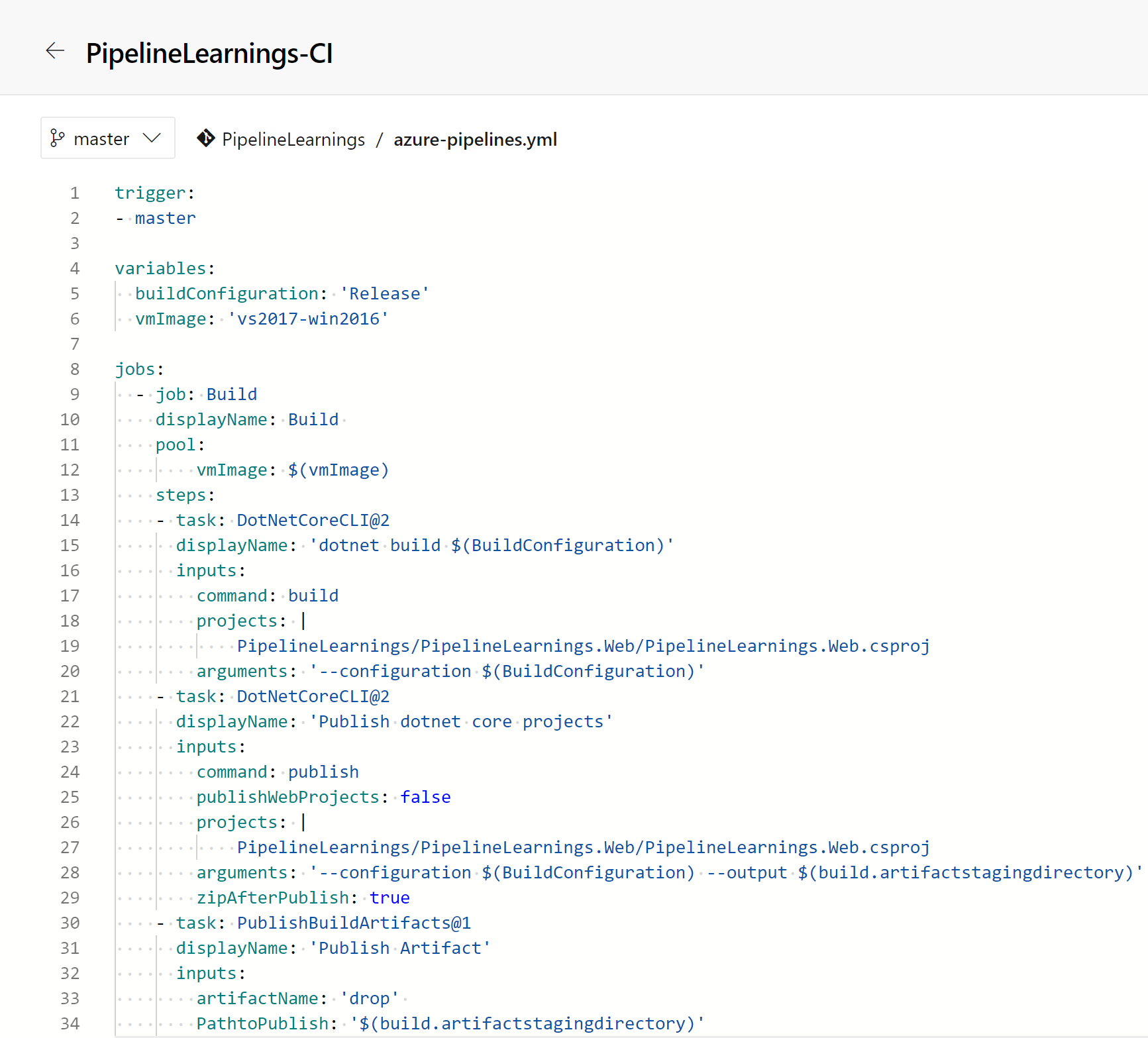Click the true value for zipAfterPublish

click(390, 898)
